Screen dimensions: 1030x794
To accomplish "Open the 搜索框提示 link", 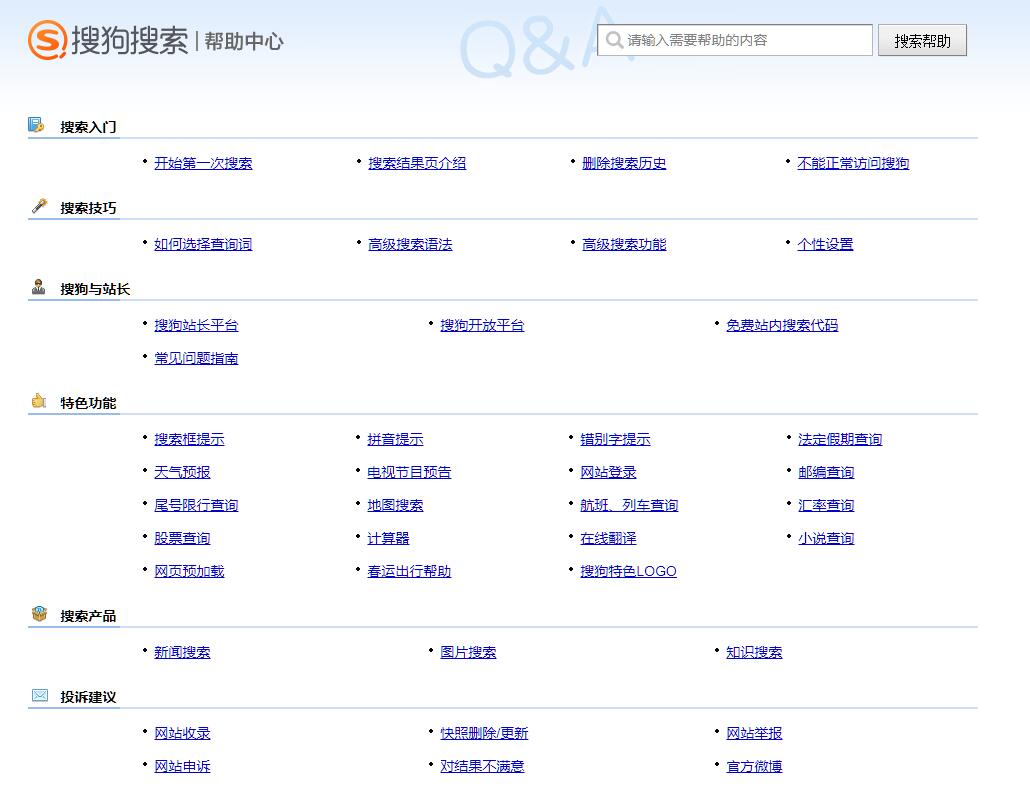I will point(189,439).
